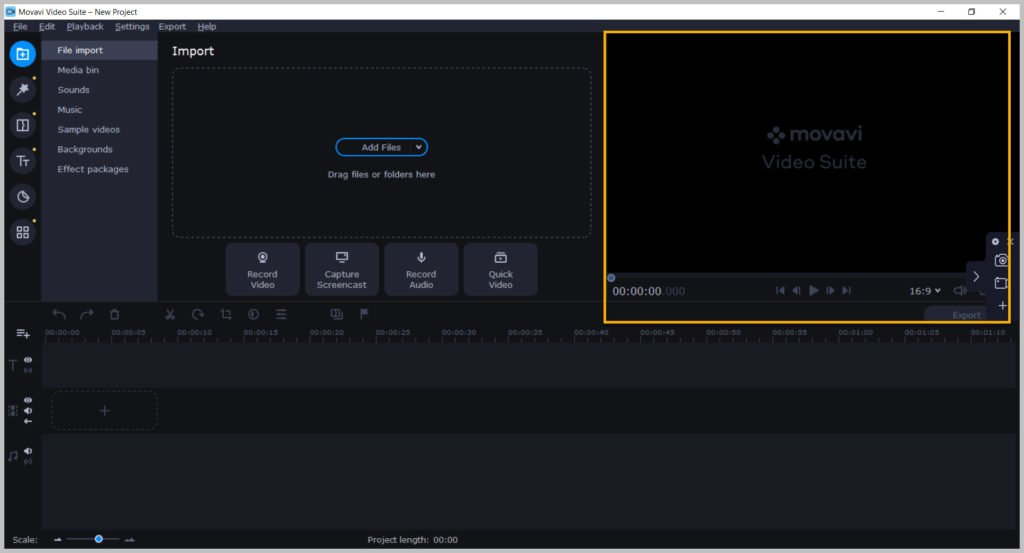Toggle video track arrow icon
Screen dimensions: 1024x553
tap(28, 421)
